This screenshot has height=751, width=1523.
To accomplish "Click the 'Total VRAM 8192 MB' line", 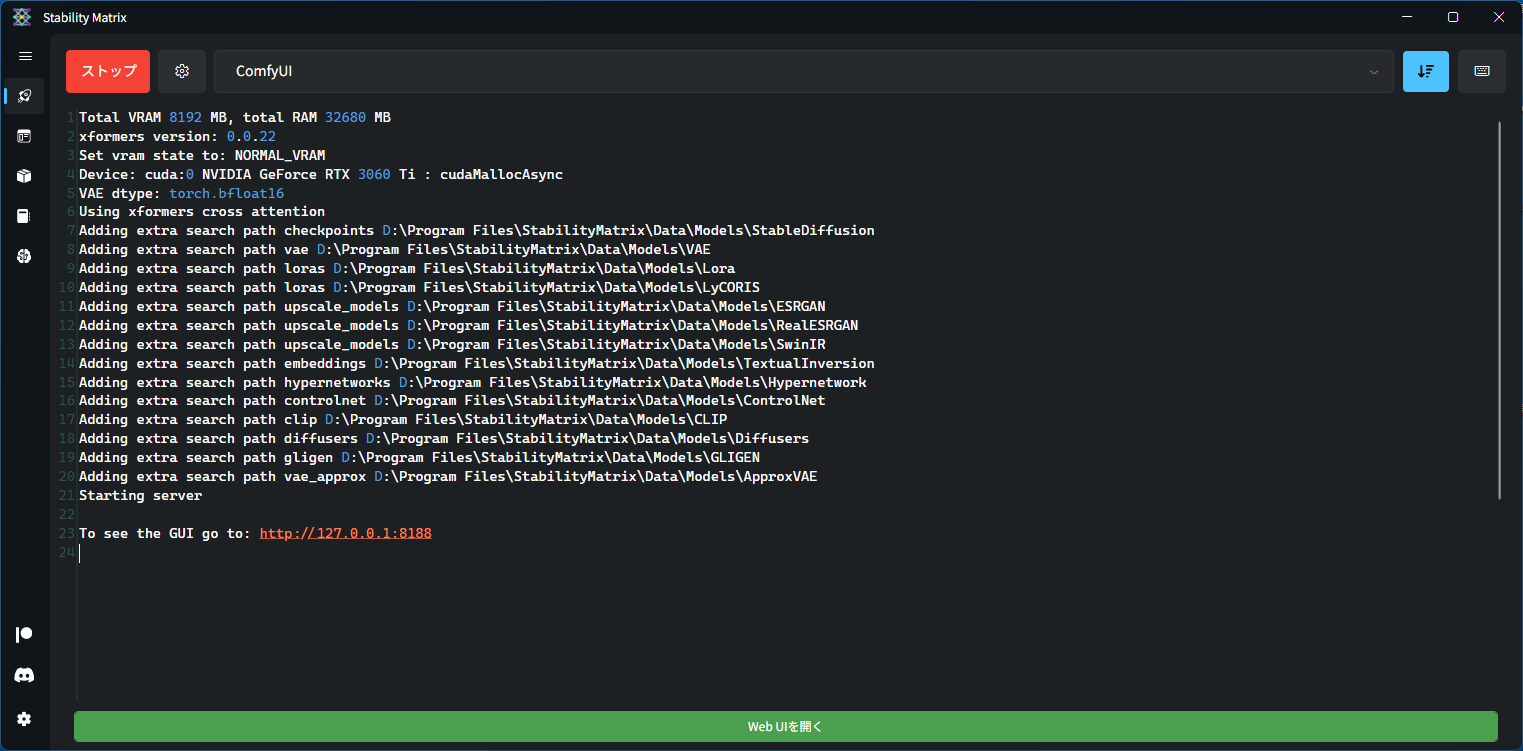I will [x=235, y=117].
